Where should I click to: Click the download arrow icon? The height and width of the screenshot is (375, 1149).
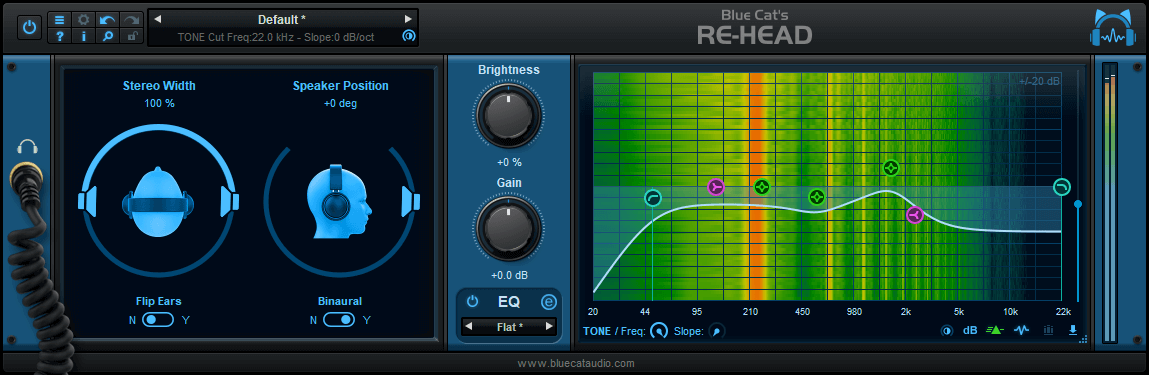[x=1073, y=330]
